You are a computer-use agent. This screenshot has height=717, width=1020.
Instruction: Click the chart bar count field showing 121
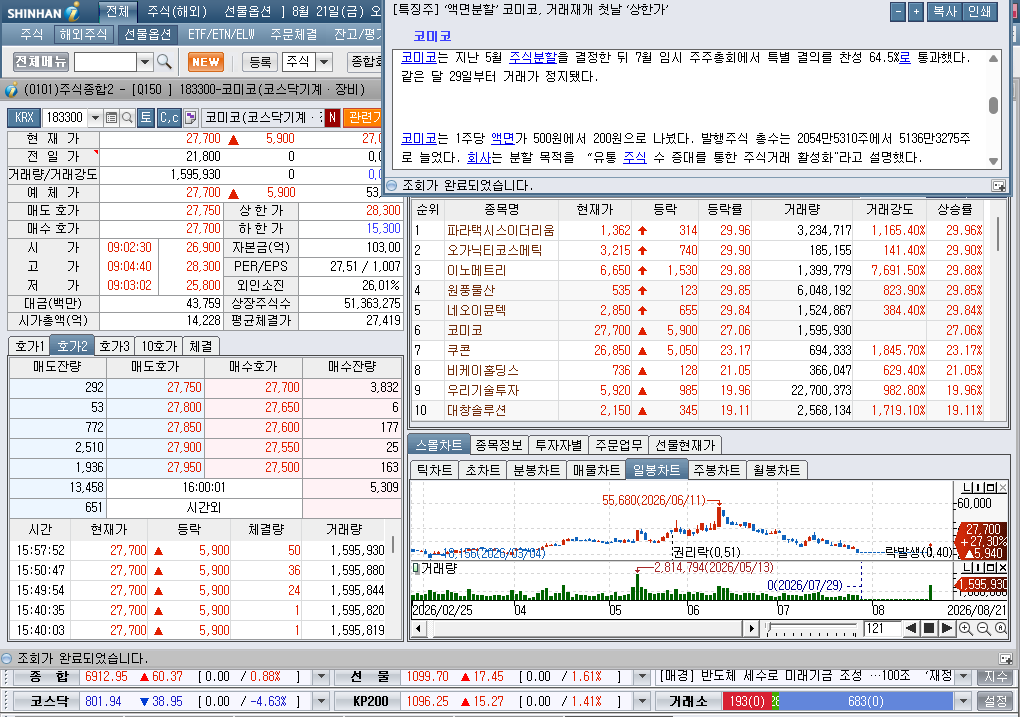click(881, 629)
